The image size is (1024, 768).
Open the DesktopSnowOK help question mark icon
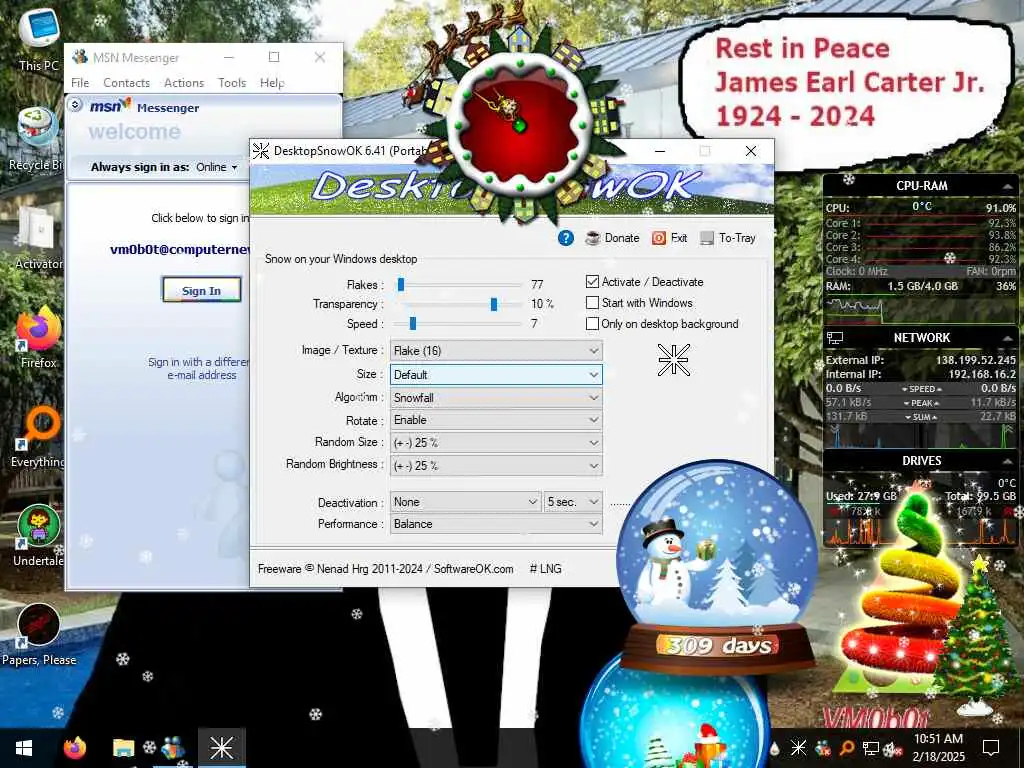coord(566,238)
